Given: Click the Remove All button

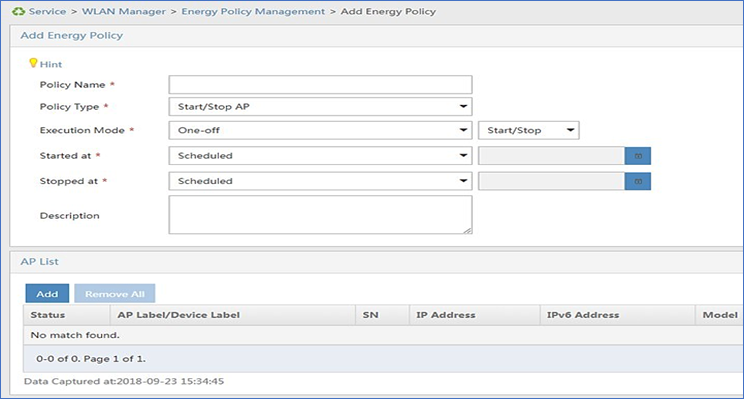Looking at the screenshot, I should pos(115,294).
